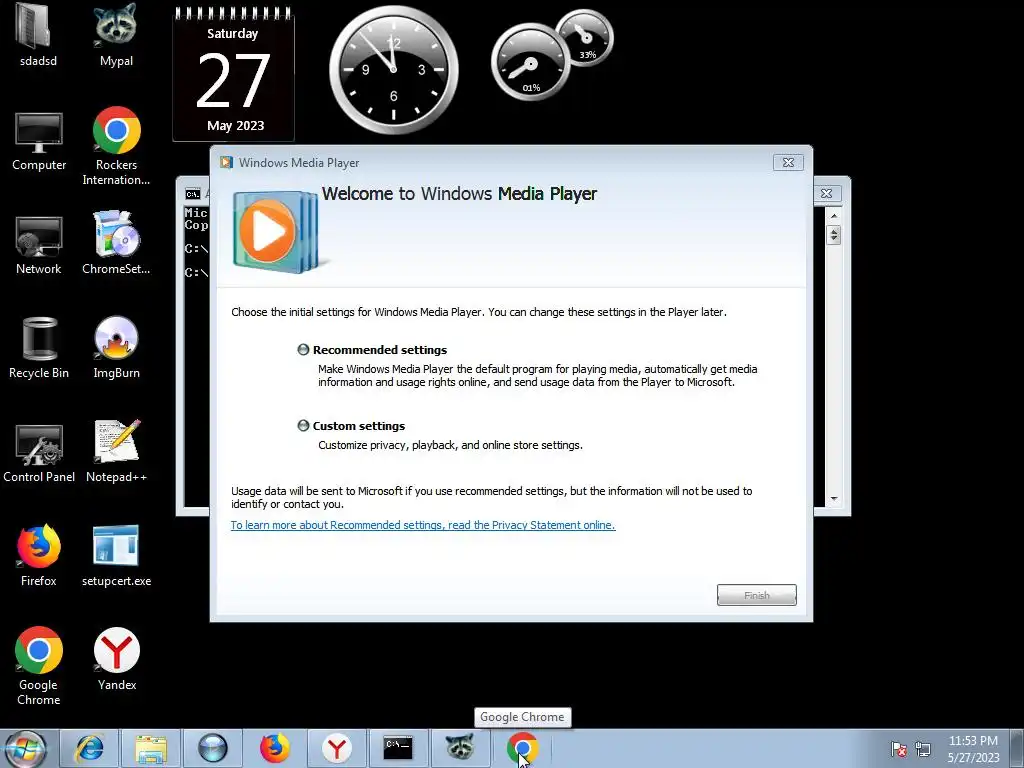Select the Custom settings radio button
The width and height of the screenshot is (1024, 768).
303,426
